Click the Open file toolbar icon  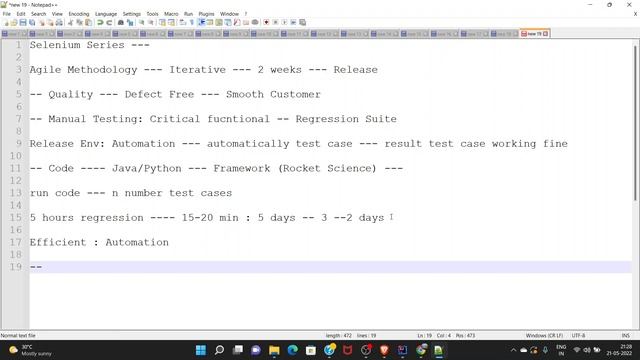tap(14, 22)
